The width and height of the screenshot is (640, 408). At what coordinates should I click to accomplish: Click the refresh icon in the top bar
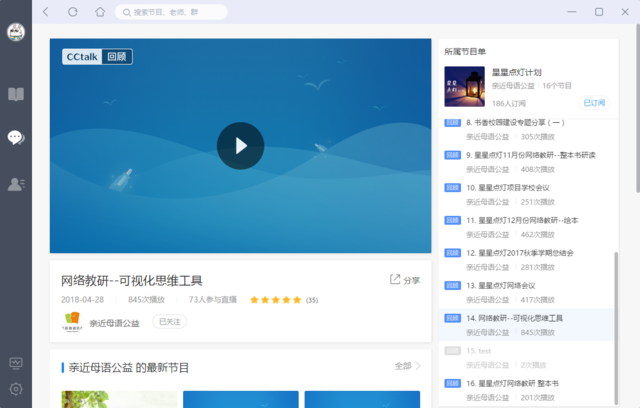tap(73, 12)
